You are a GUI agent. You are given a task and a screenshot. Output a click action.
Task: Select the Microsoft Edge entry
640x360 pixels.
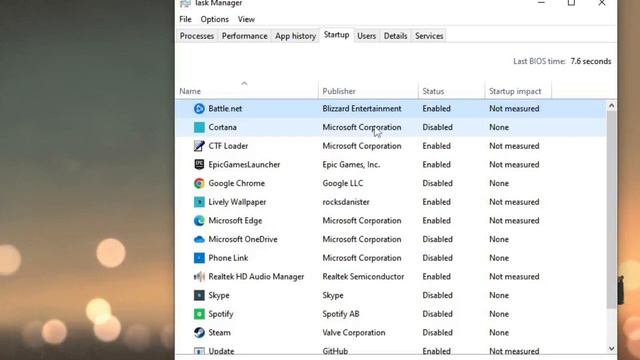(235, 220)
